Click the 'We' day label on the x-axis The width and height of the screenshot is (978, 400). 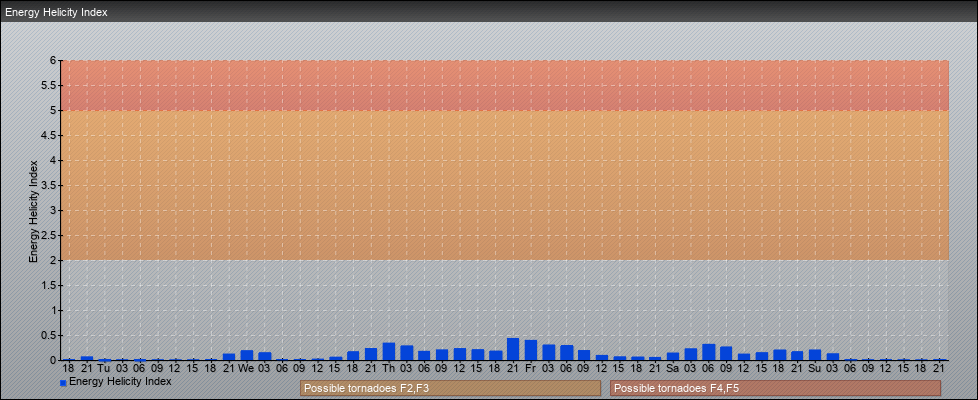(246, 368)
